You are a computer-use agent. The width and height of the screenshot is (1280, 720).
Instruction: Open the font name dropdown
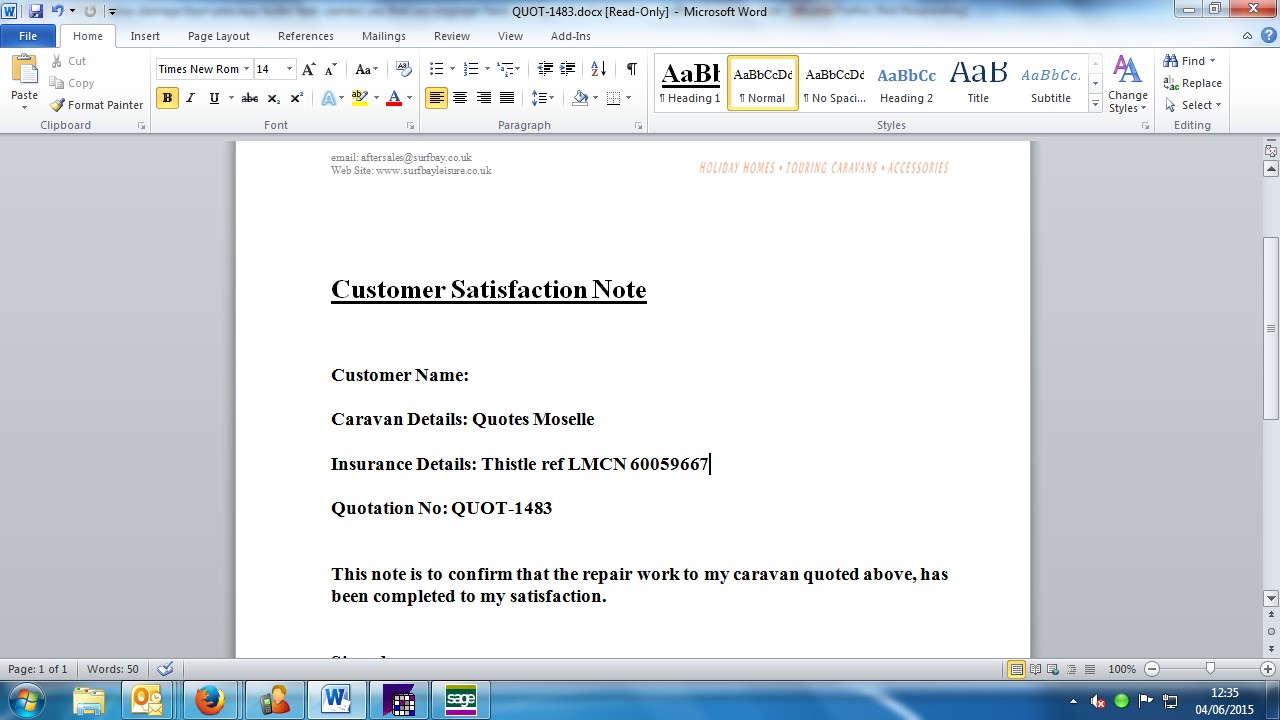(246, 69)
